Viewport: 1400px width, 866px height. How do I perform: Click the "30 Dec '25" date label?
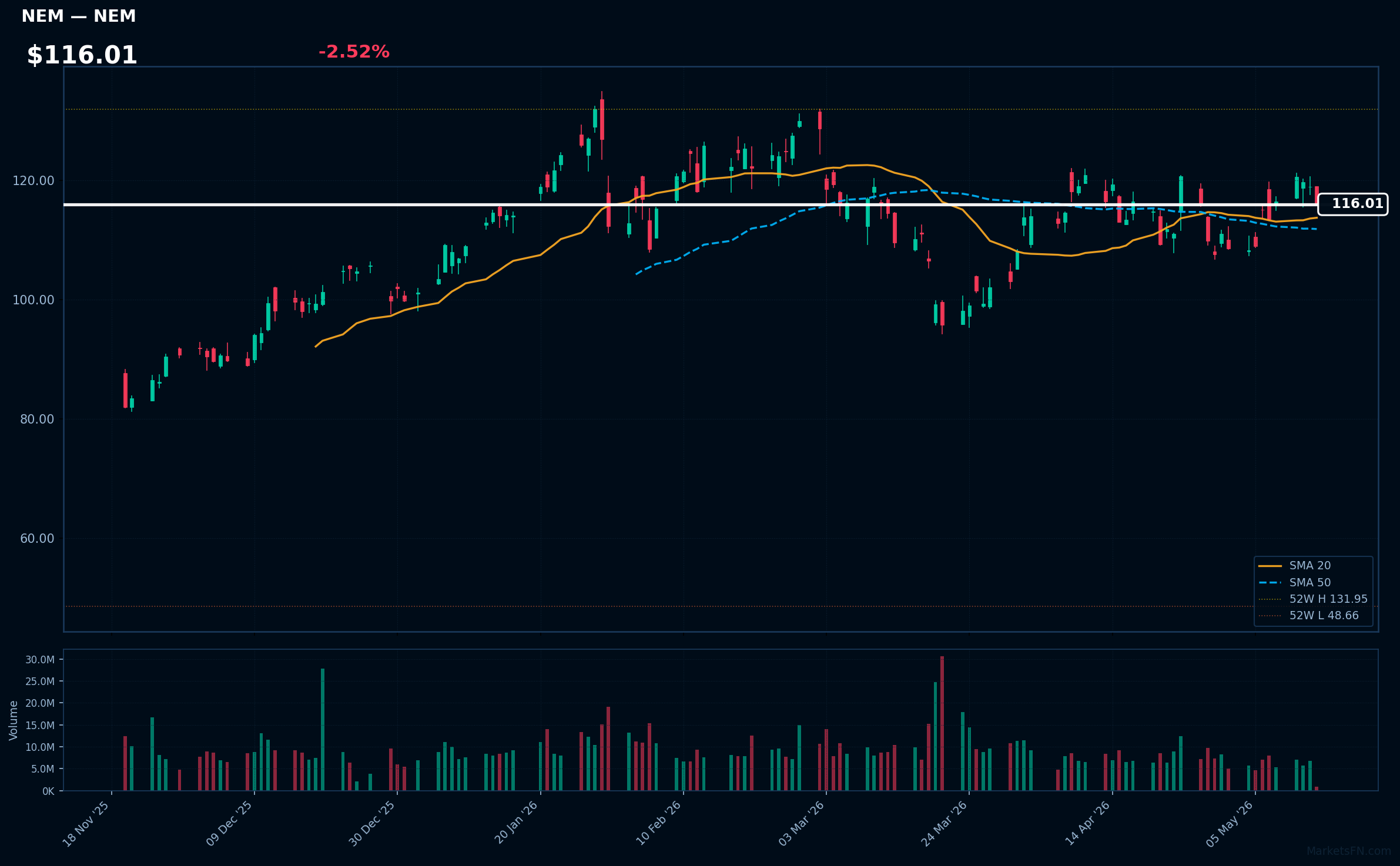tap(372, 824)
